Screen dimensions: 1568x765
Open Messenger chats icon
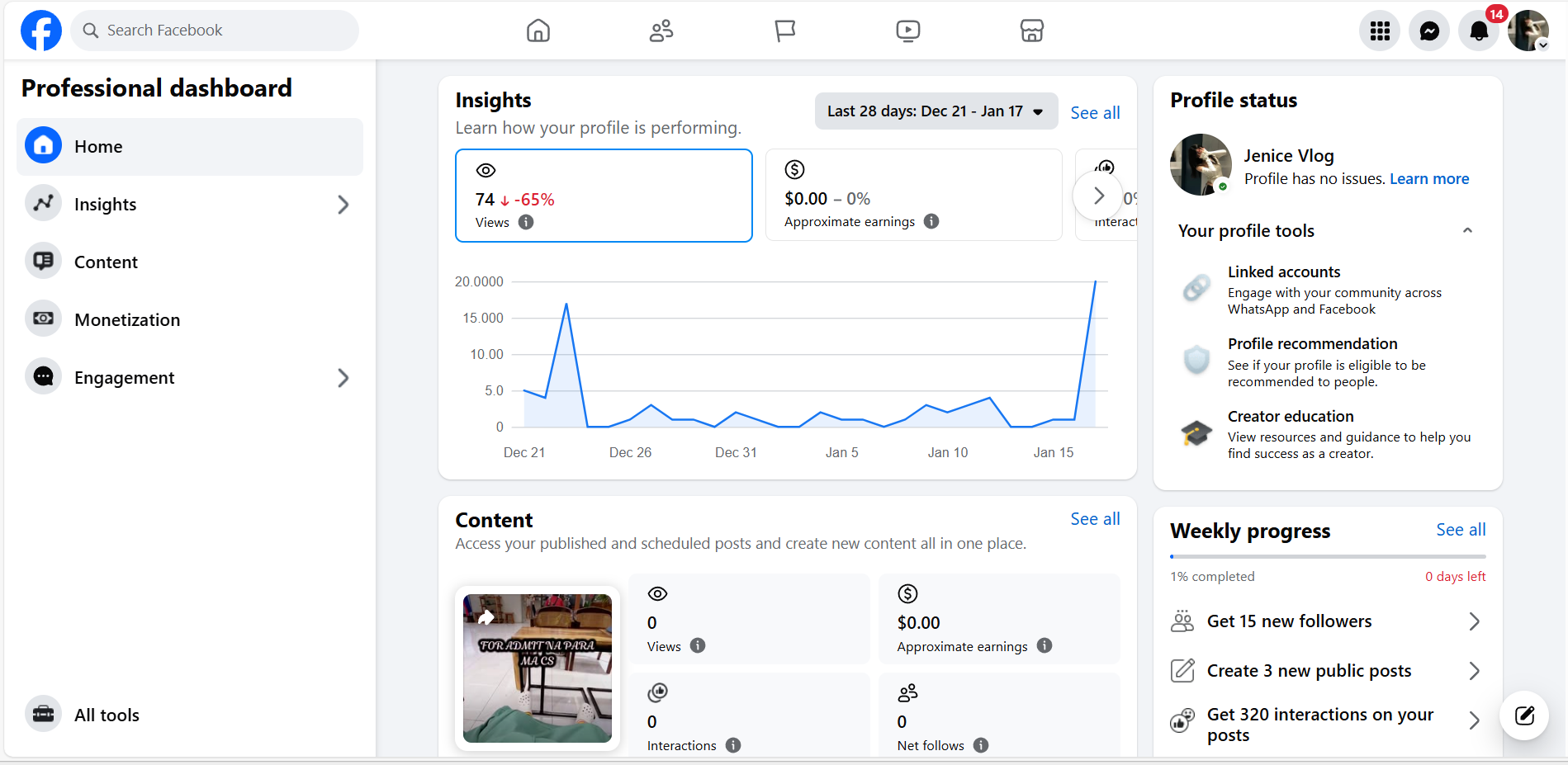[1429, 31]
